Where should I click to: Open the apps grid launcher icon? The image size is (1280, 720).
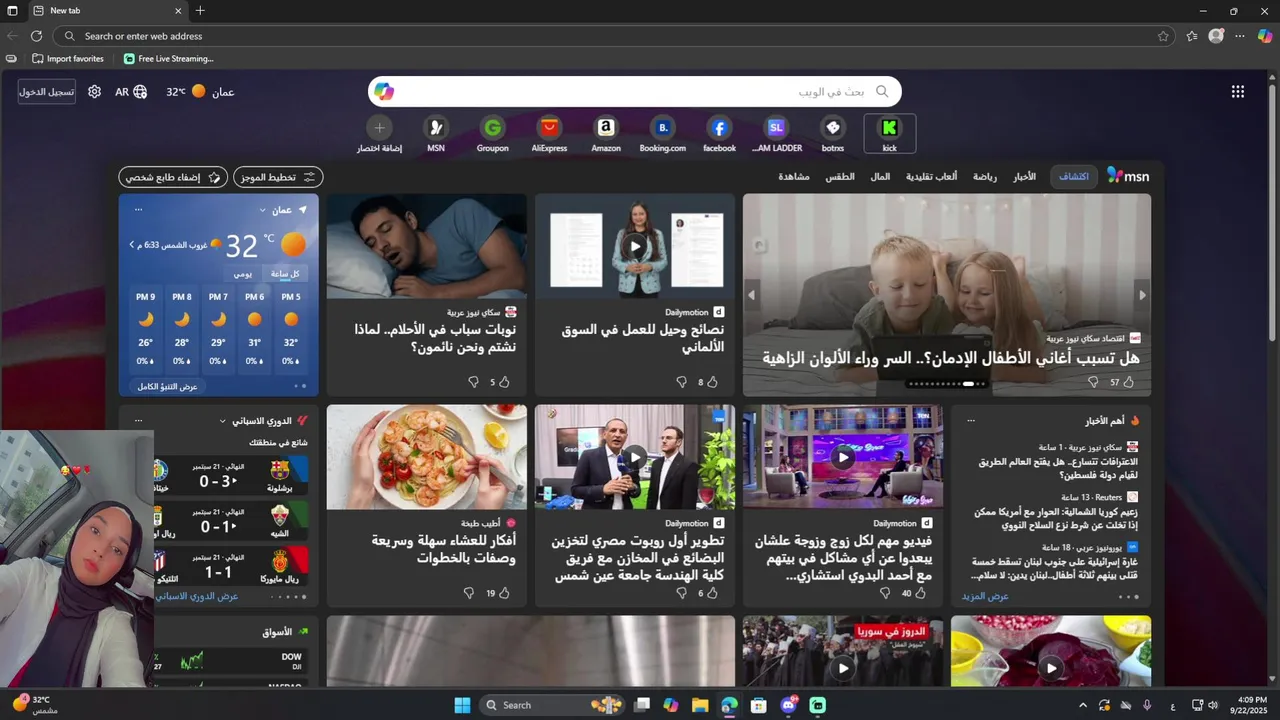[x=1238, y=92]
